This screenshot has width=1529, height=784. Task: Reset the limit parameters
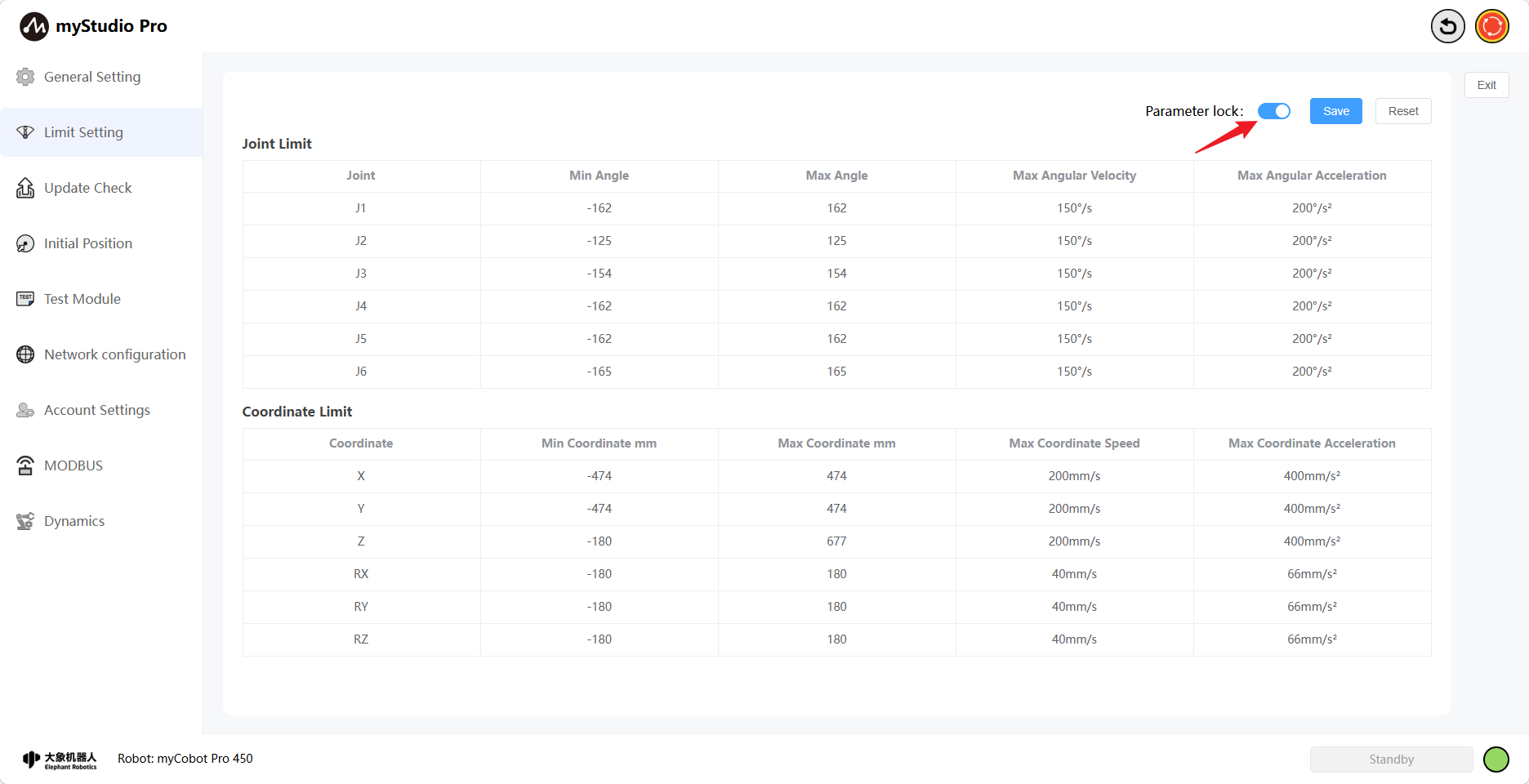pyautogui.click(x=1402, y=111)
